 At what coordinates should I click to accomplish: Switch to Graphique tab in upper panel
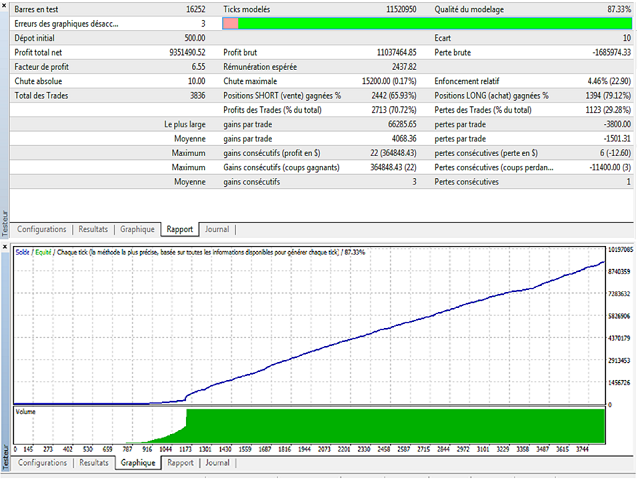(x=137, y=229)
